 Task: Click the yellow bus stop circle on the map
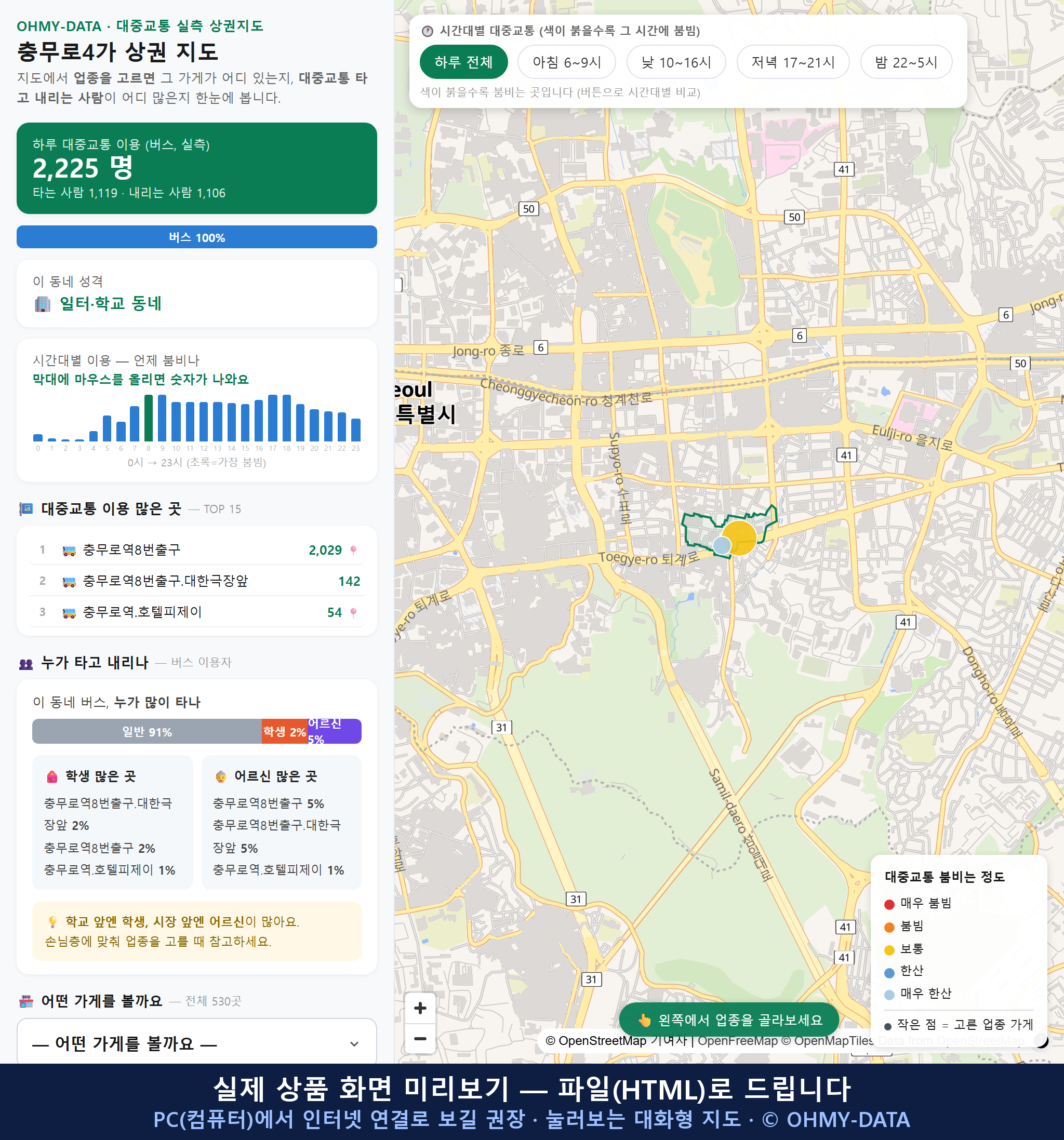pos(739,538)
